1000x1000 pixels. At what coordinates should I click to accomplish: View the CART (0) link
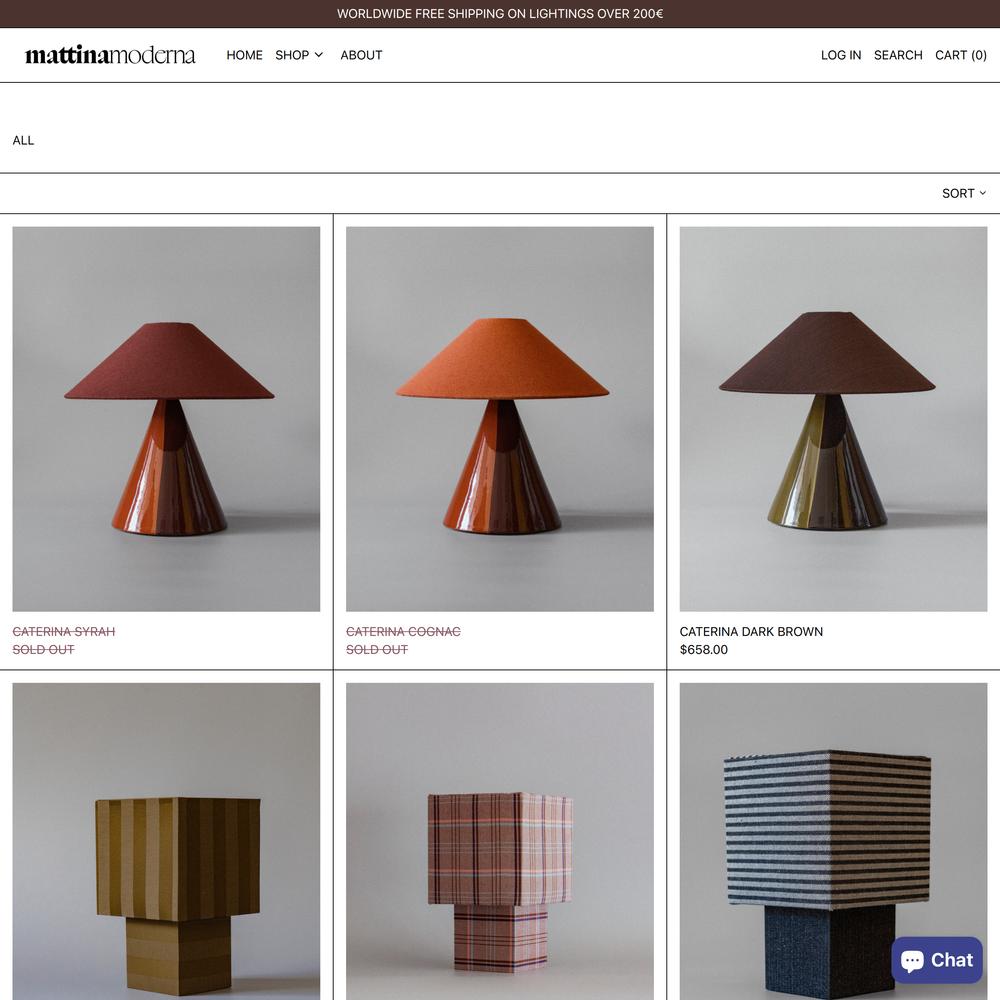coord(960,55)
